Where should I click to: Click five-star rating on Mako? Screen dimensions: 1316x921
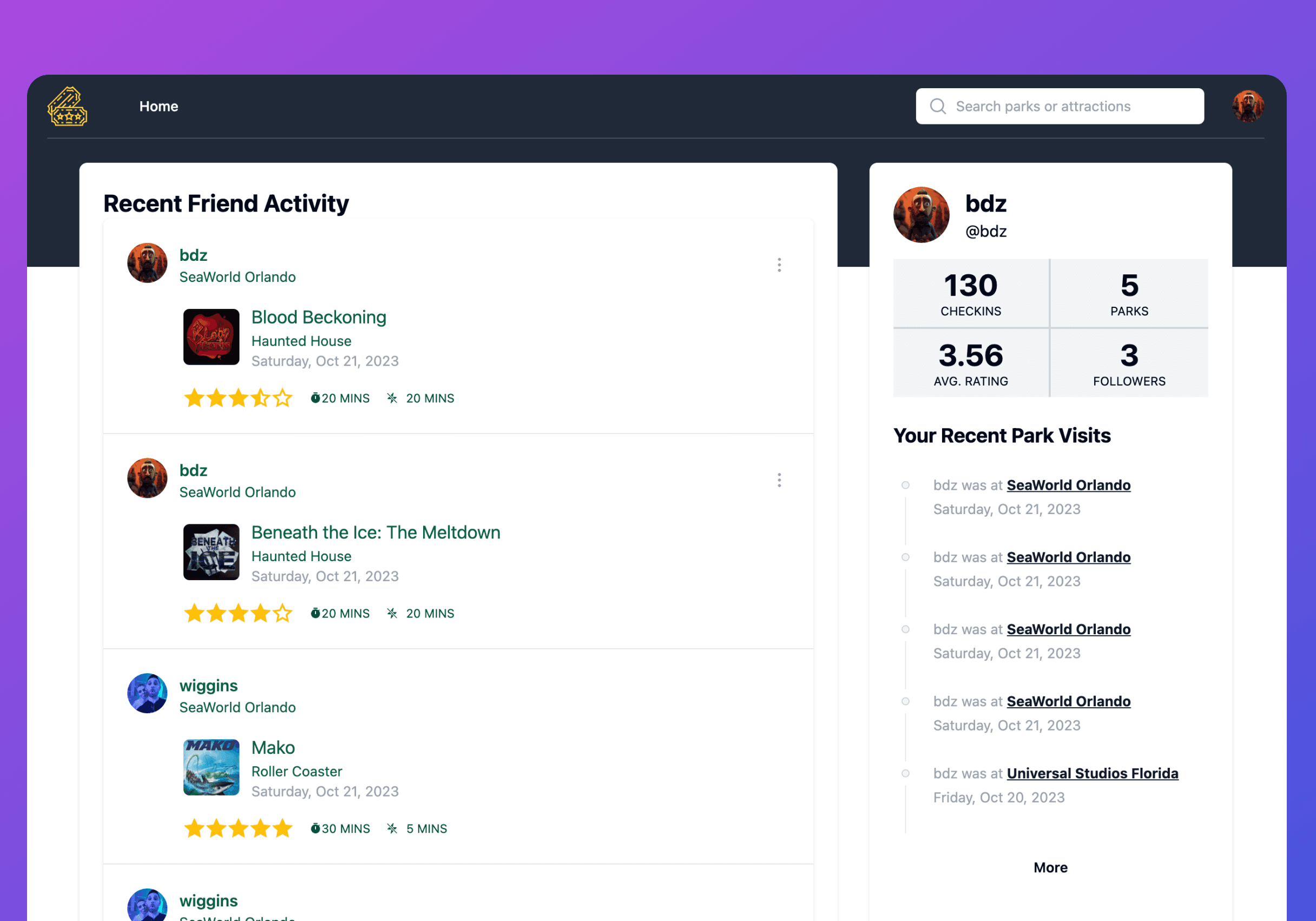point(238,828)
